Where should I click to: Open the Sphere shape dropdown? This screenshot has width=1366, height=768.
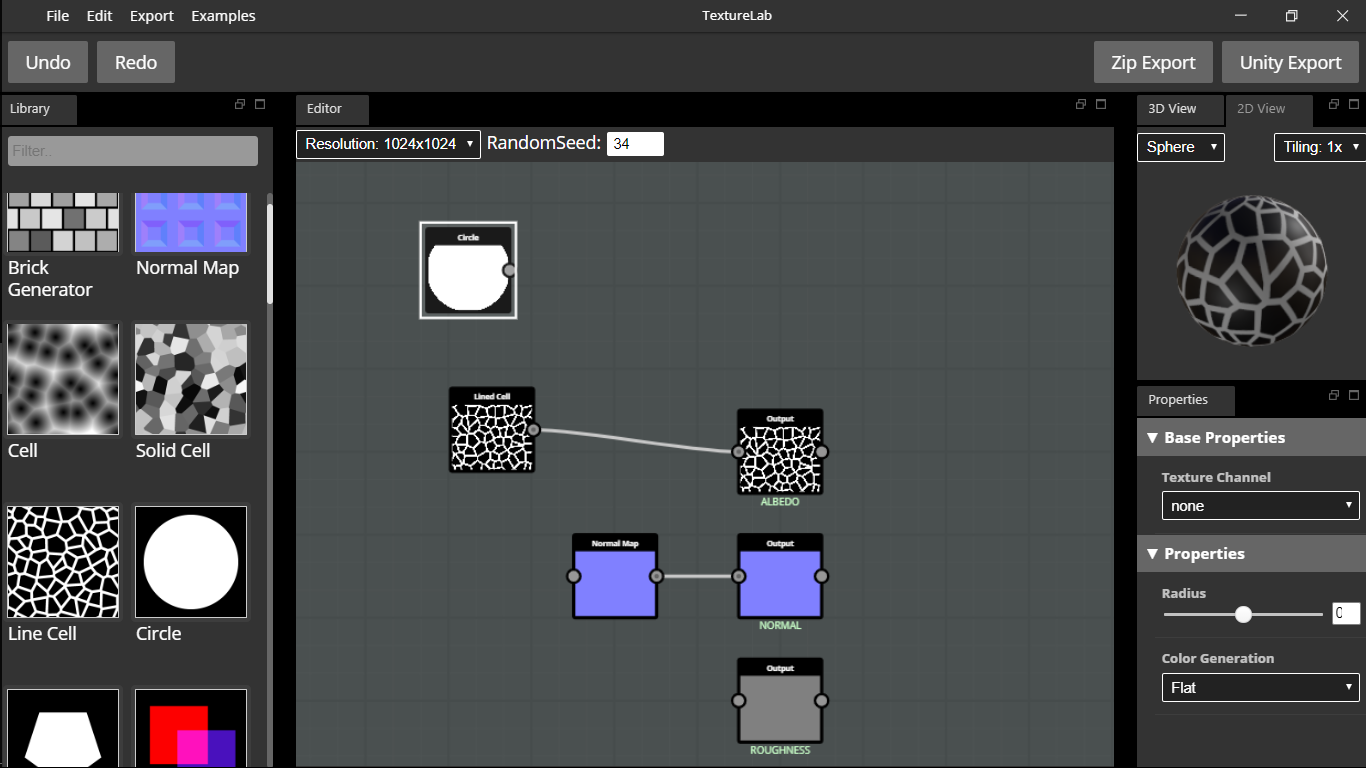[1181, 147]
